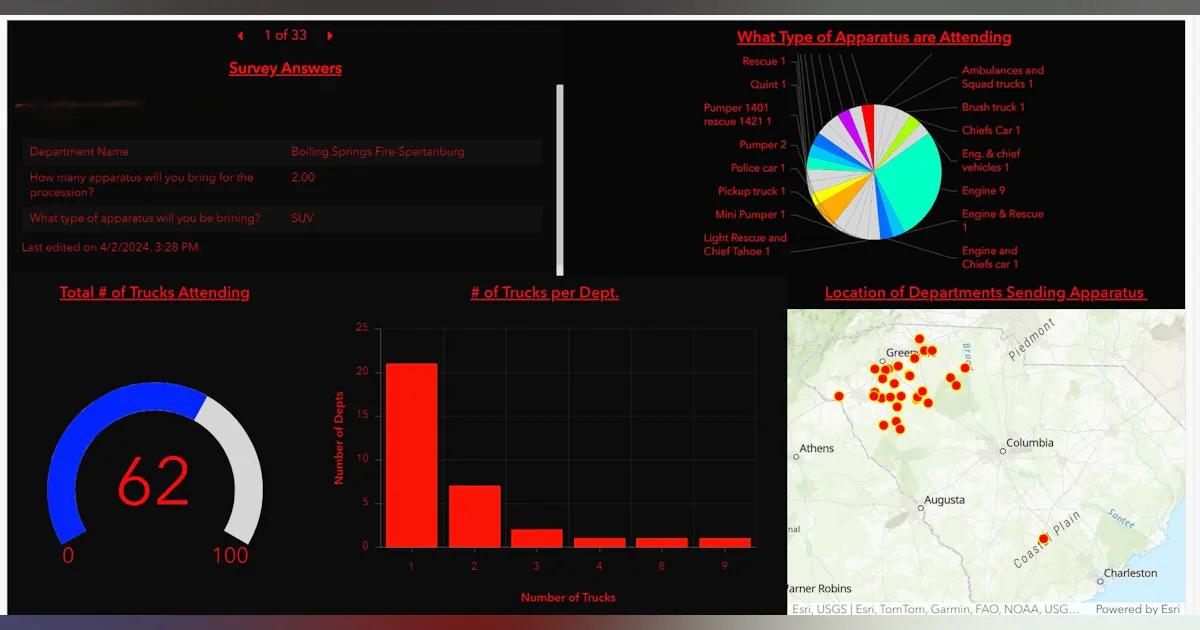Select 'Boiling Springs Fire-Spartanburg' value

(378, 152)
